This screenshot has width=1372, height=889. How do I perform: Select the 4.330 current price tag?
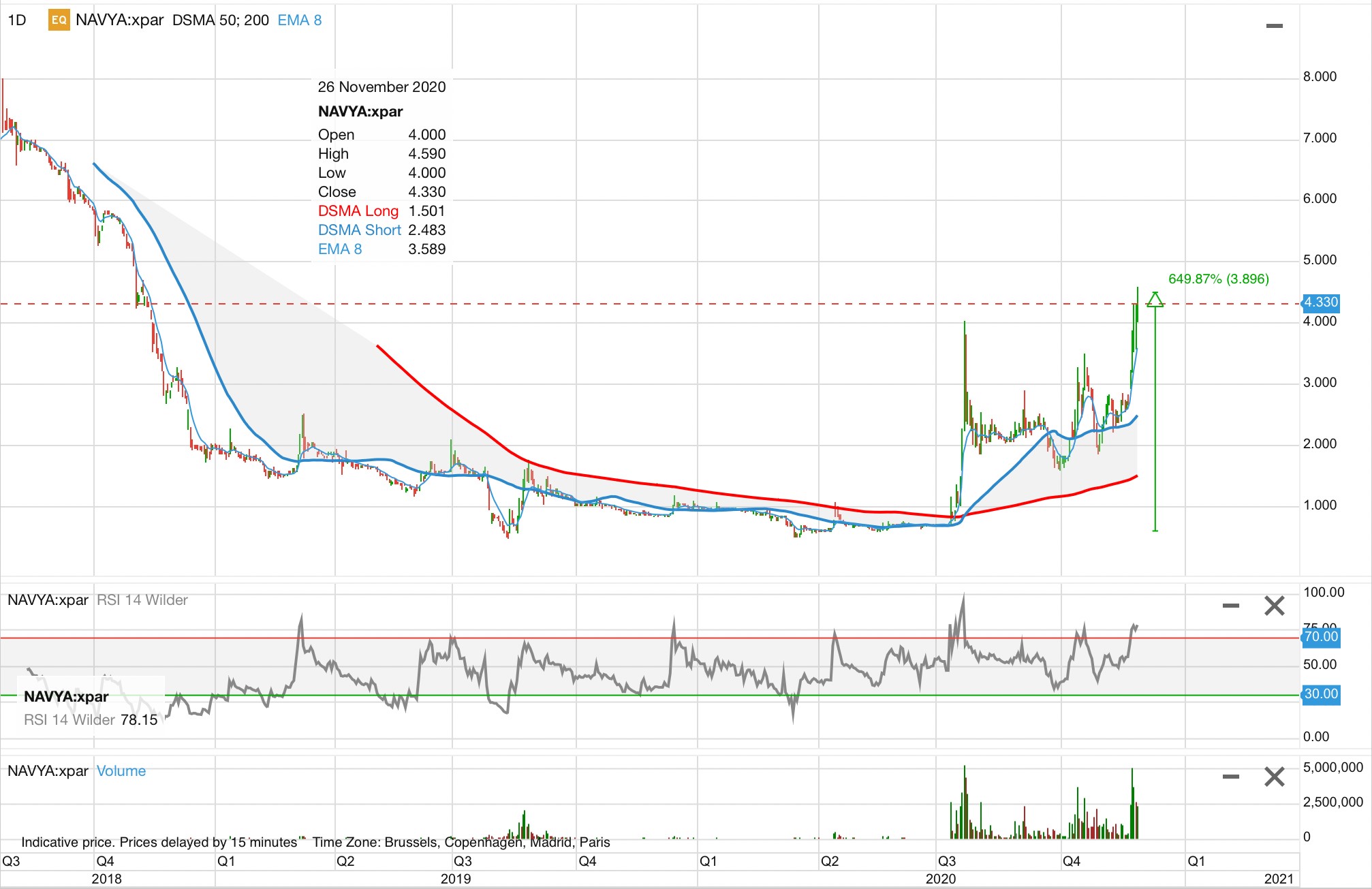(1321, 302)
